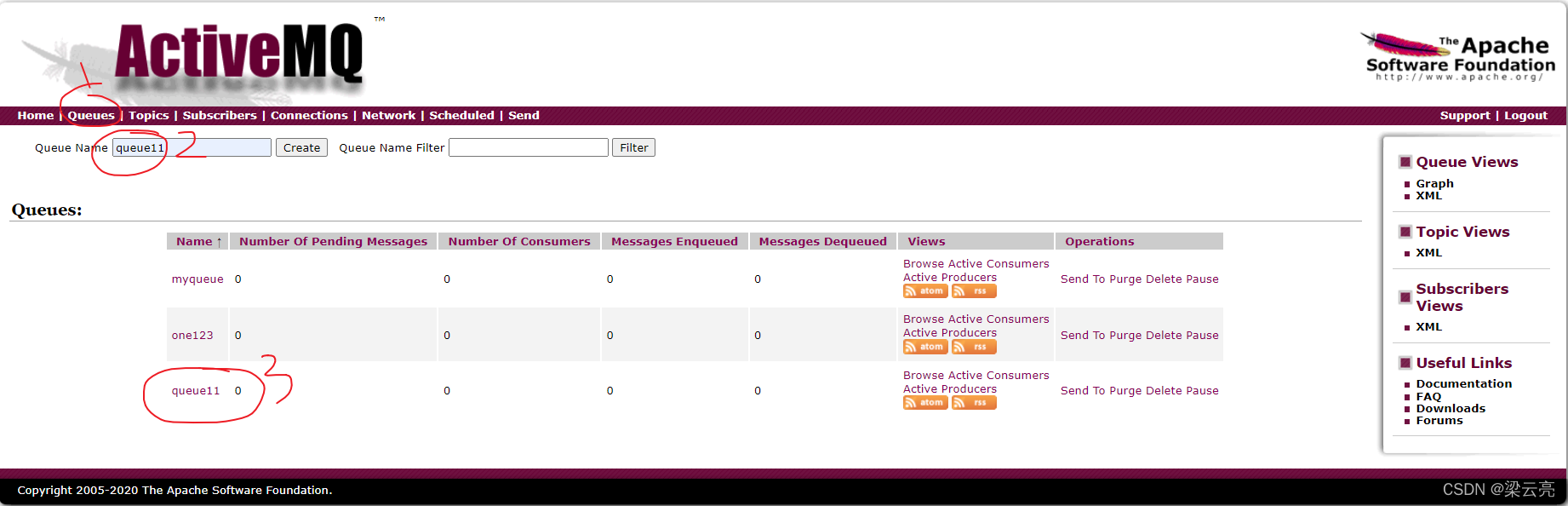The width and height of the screenshot is (1568, 506).
Task: View Active Producers for myqueue
Action: (x=950, y=277)
